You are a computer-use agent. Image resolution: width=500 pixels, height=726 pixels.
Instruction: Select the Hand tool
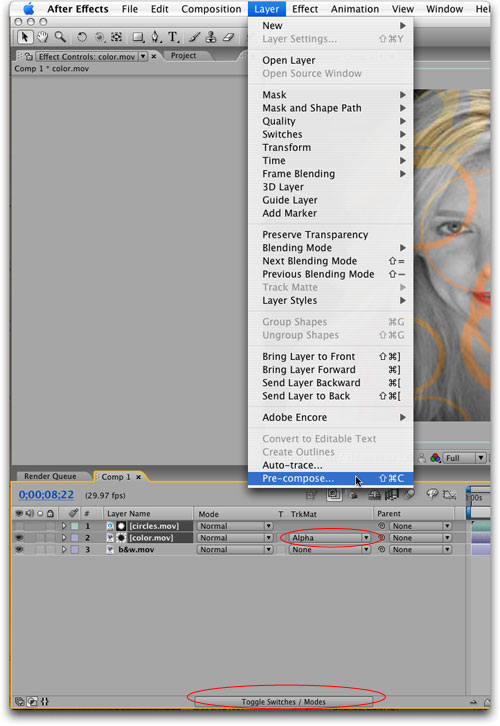coord(43,37)
